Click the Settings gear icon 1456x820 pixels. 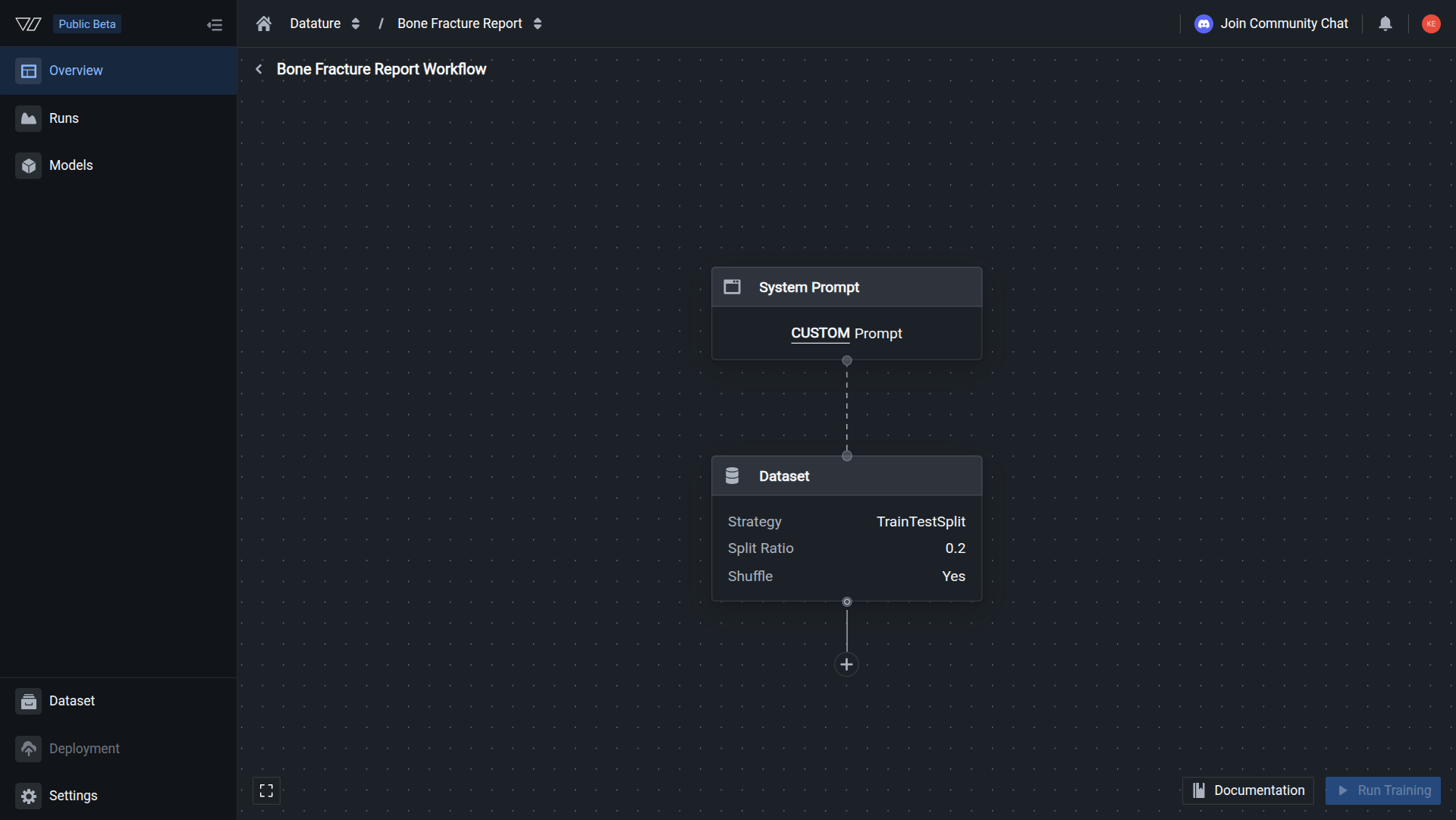coord(29,796)
